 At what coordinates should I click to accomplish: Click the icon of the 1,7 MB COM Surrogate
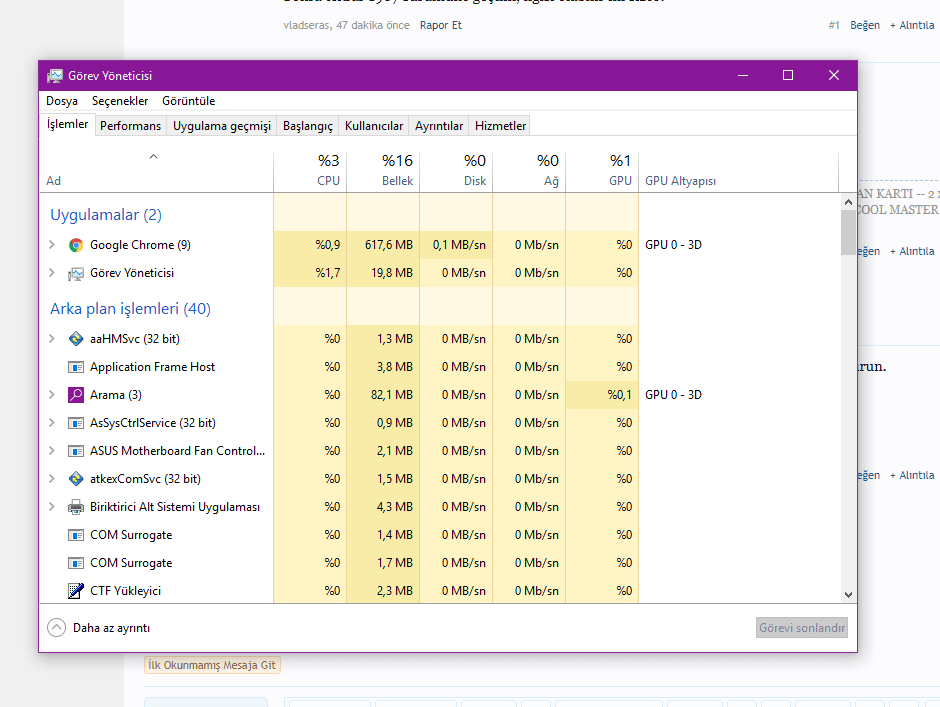tap(76, 563)
